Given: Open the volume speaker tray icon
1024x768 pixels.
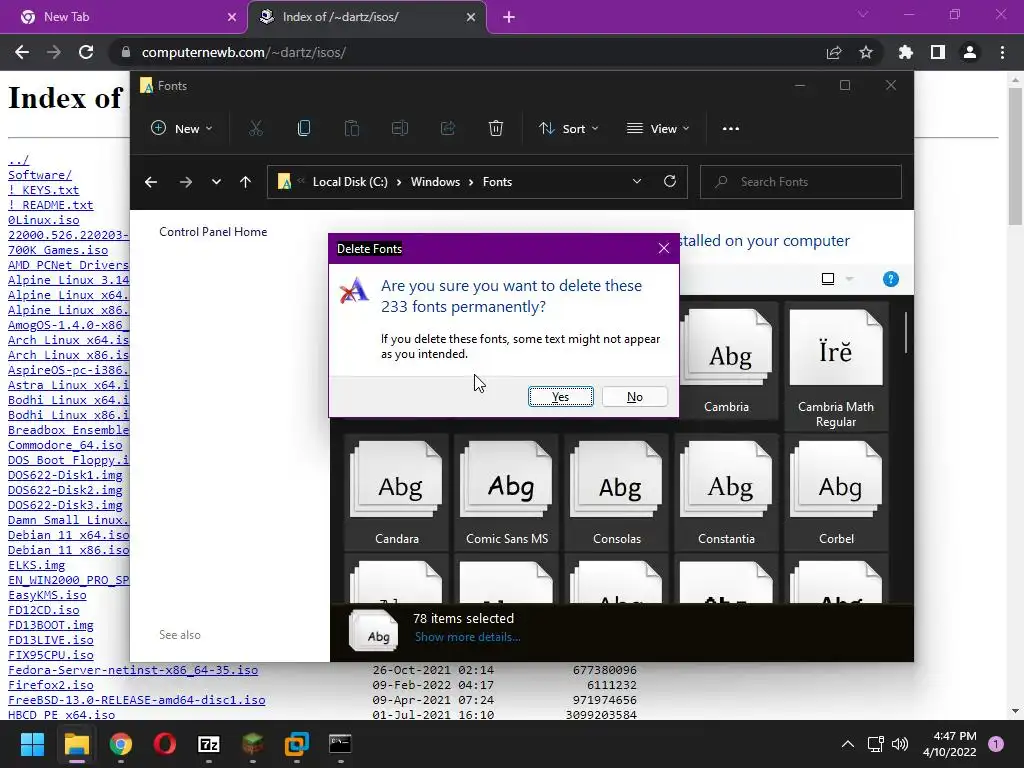Looking at the screenshot, I should point(900,744).
